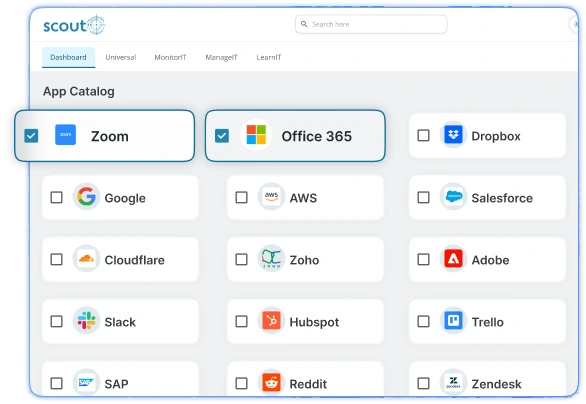Enable the Google checkbox
Viewport: 586px width, 404px height.
click(x=56, y=197)
